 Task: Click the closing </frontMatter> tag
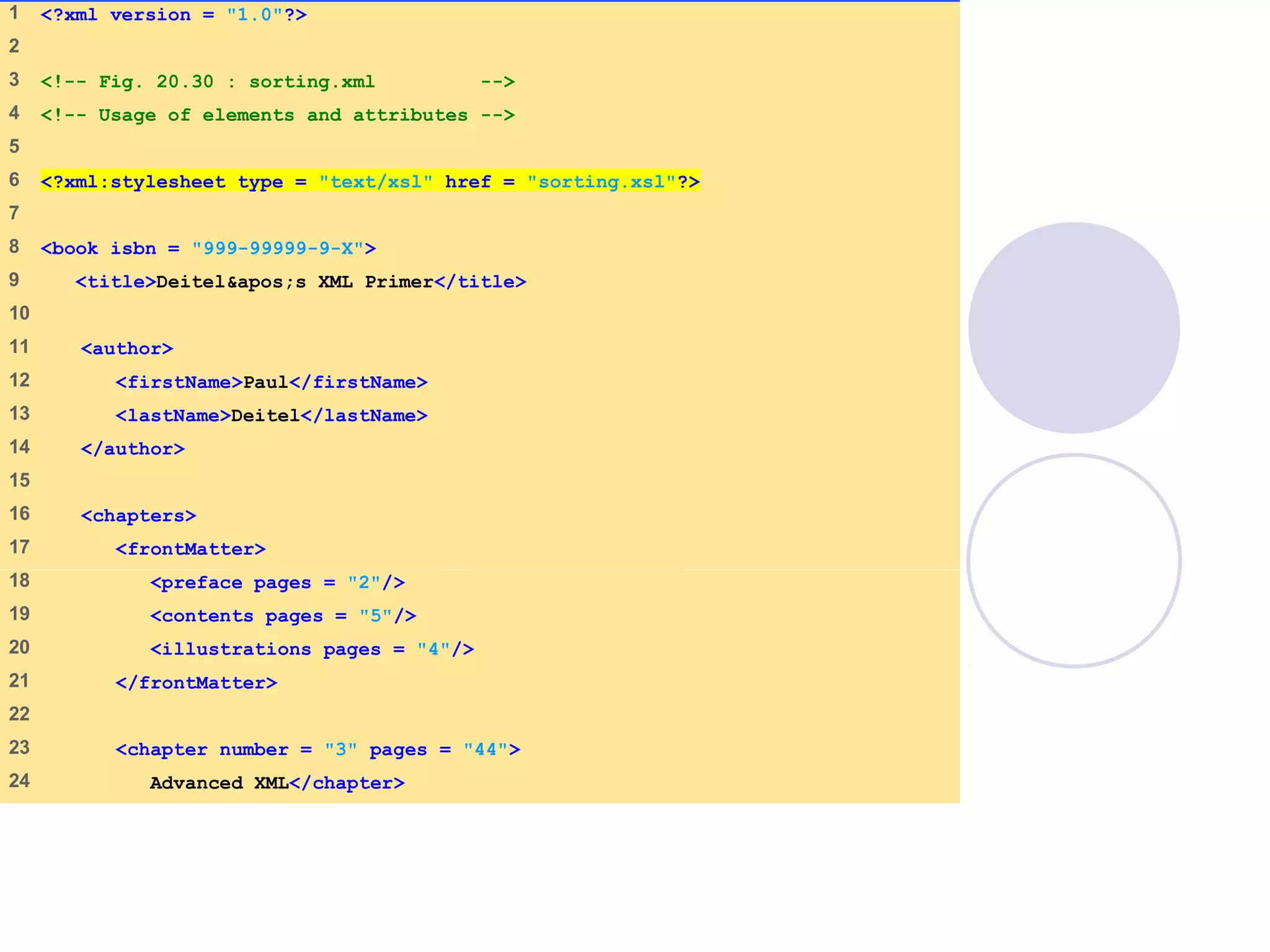click(197, 683)
